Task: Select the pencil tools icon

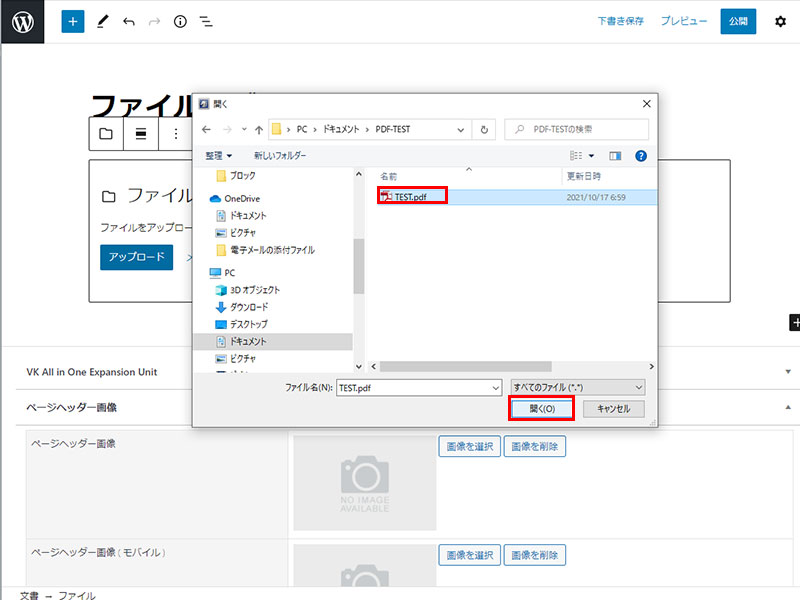Action: tap(102, 21)
